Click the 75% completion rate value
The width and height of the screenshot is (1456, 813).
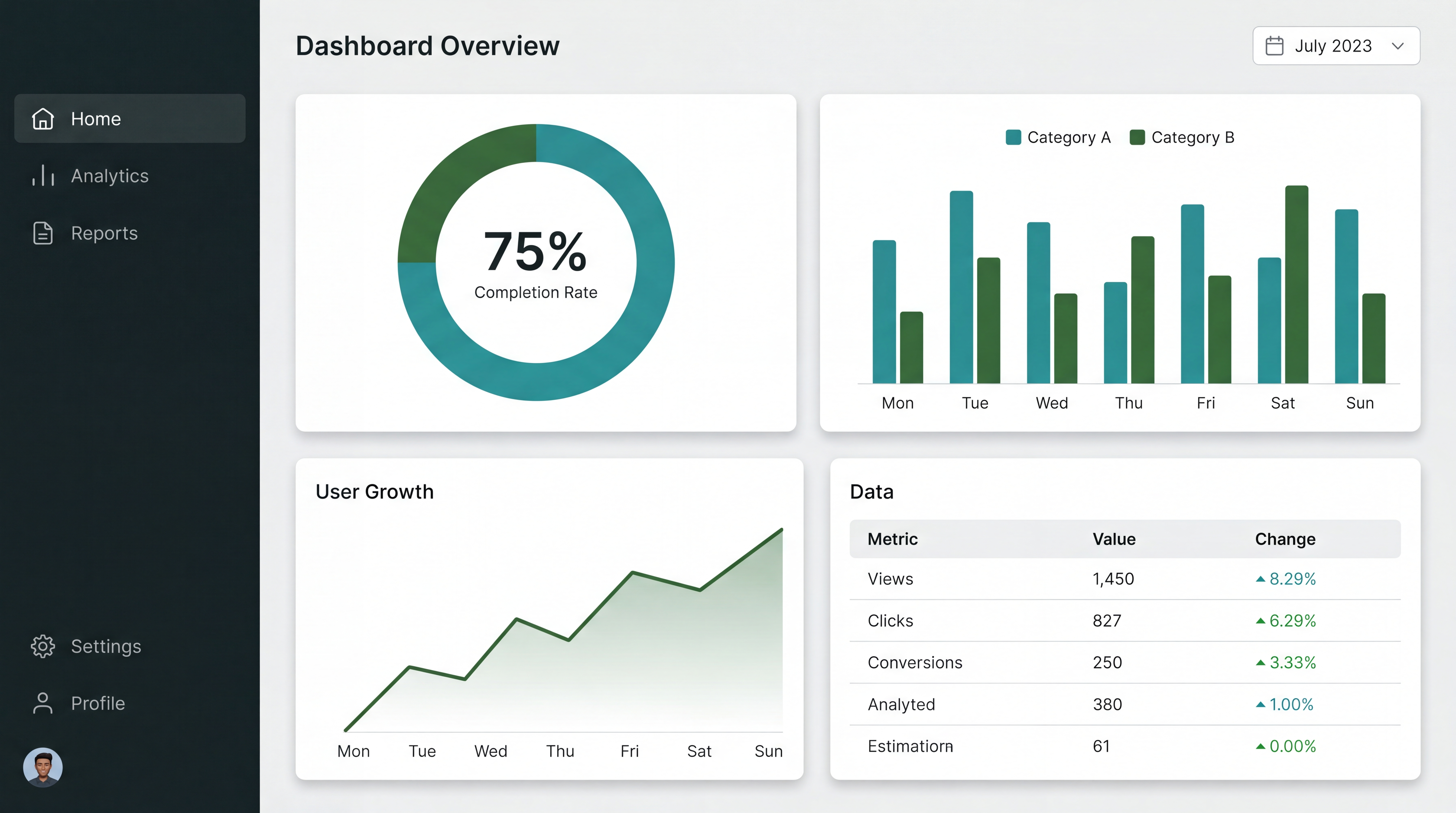point(535,252)
